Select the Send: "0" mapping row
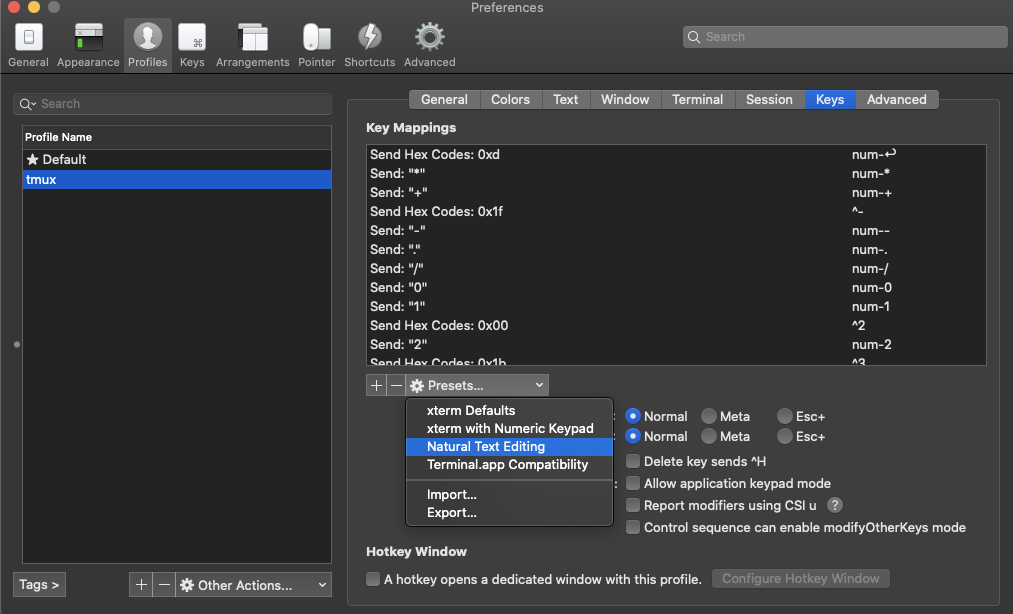 point(676,288)
